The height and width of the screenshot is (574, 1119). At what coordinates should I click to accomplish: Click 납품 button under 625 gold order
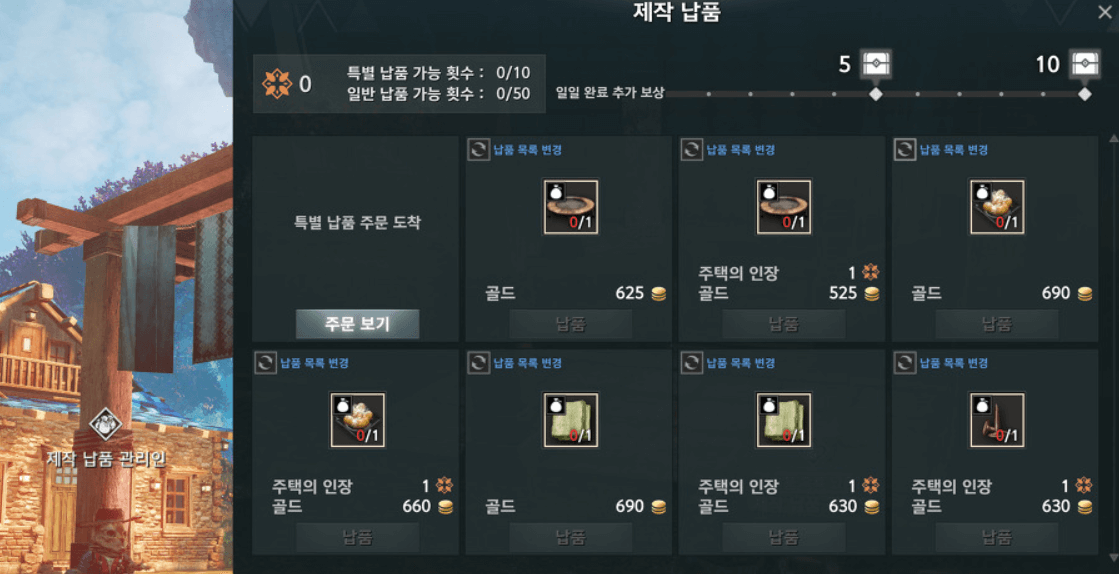coord(571,324)
